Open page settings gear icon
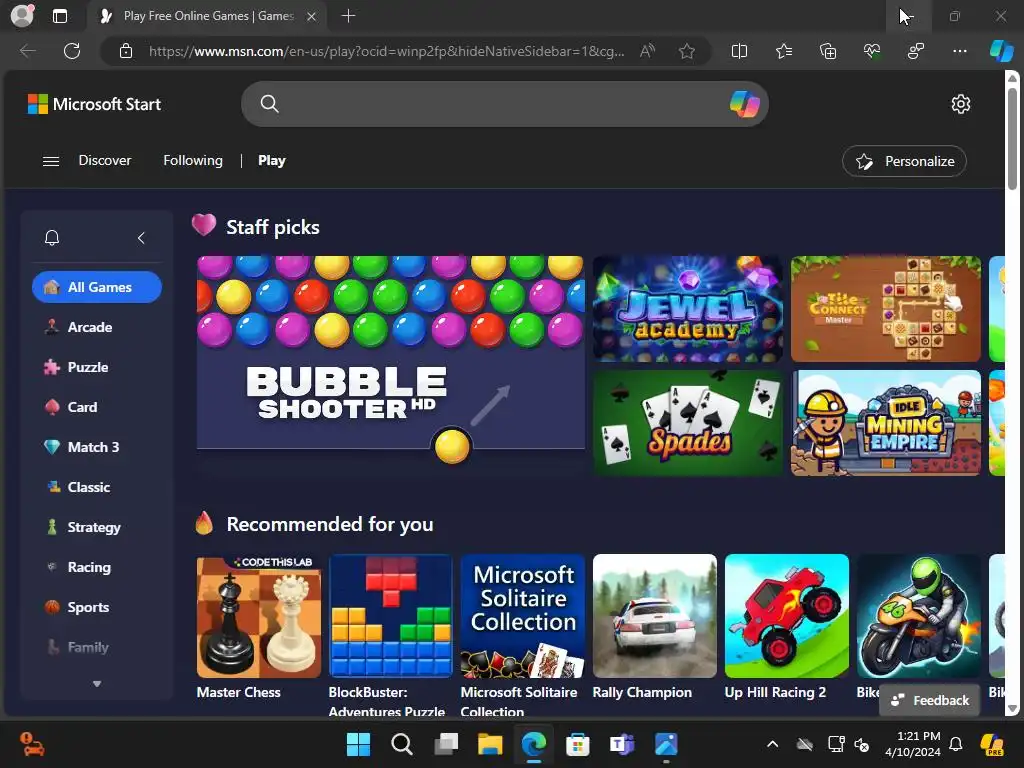This screenshot has height=768, width=1024. (x=961, y=104)
